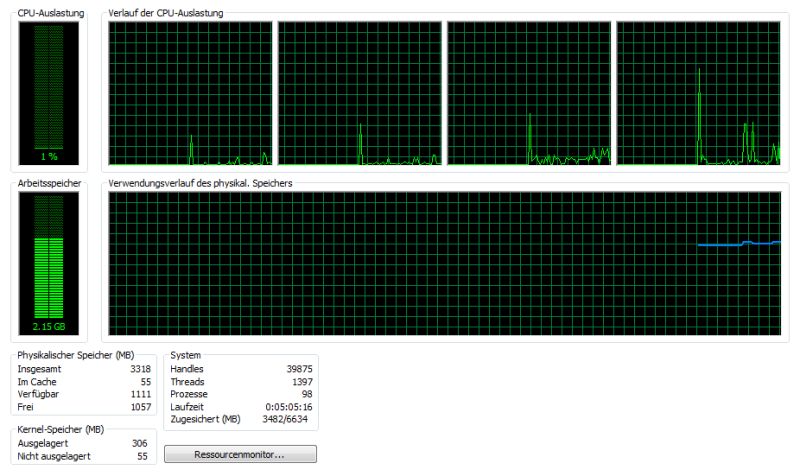
Task: Click the third CPU core history graph
Action: pyautogui.click(x=529, y=93)
